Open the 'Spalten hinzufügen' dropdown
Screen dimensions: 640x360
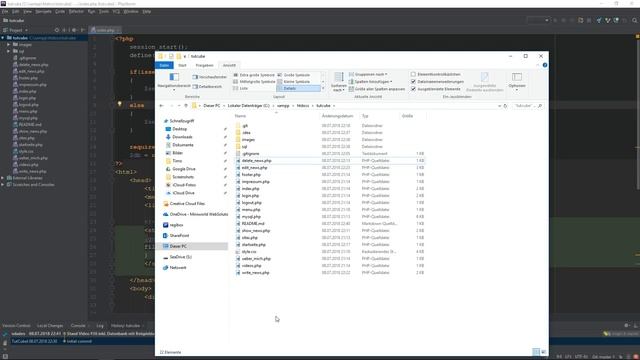pyautogui.click(x=370, y=82)
